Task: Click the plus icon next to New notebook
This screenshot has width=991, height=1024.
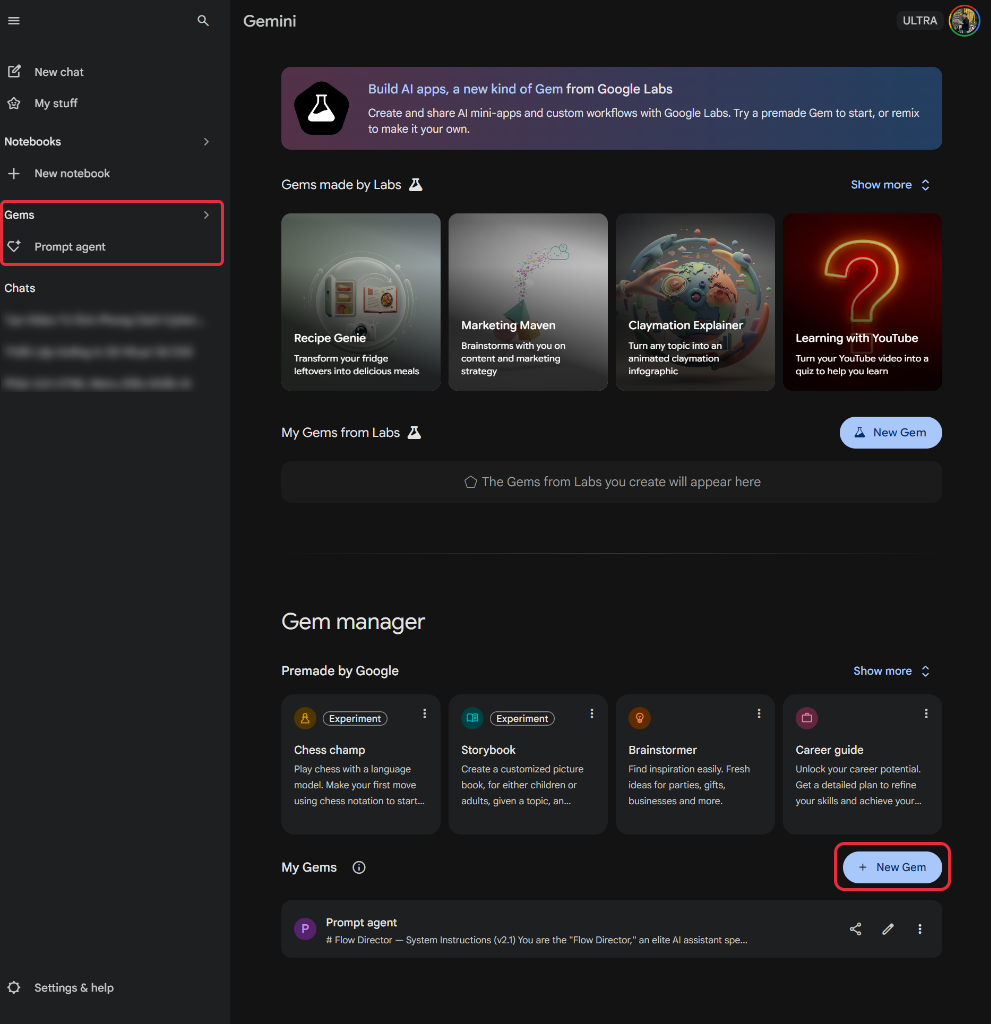Action: pyautogui.click(x=14, y=173)
